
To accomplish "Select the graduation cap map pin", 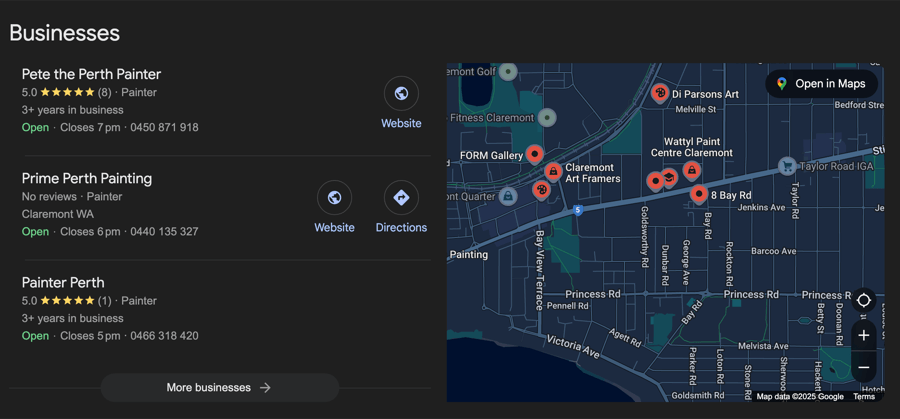I will [669, 177].
